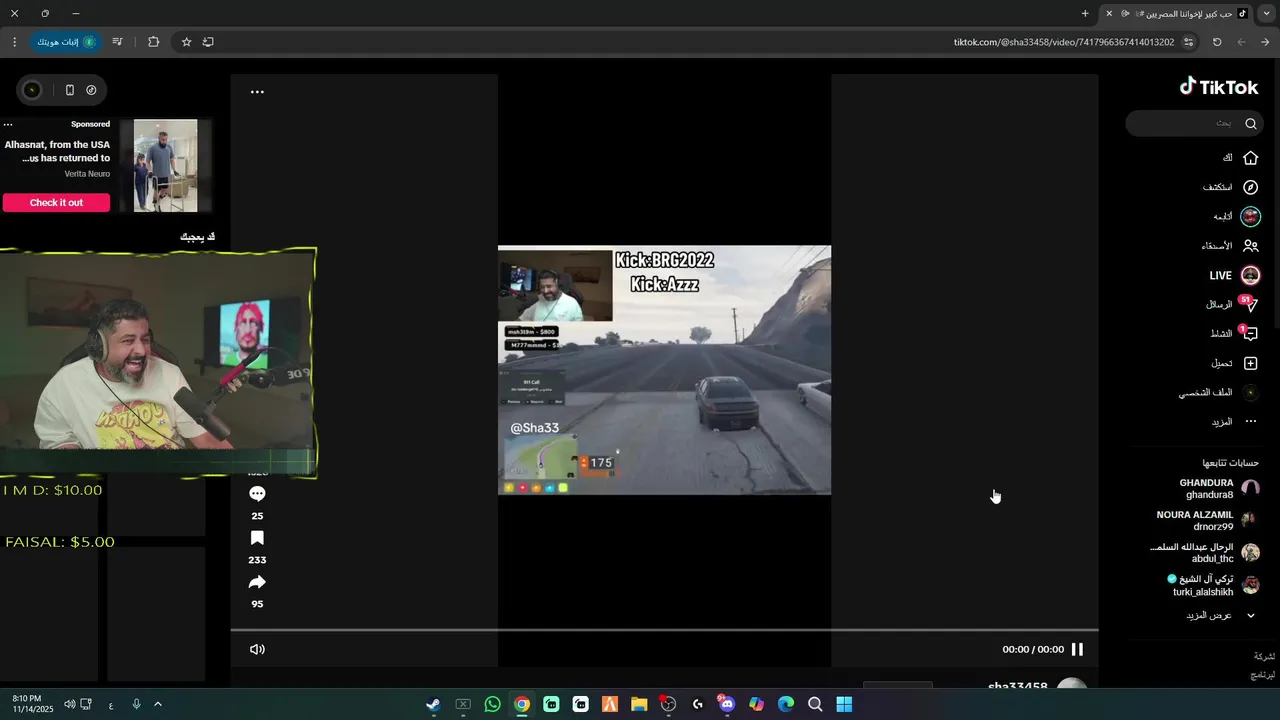The width and height of the screenshot is (1280, 720).
Task: Open File Explorer from the taskbar
Action: click(639, 704)
